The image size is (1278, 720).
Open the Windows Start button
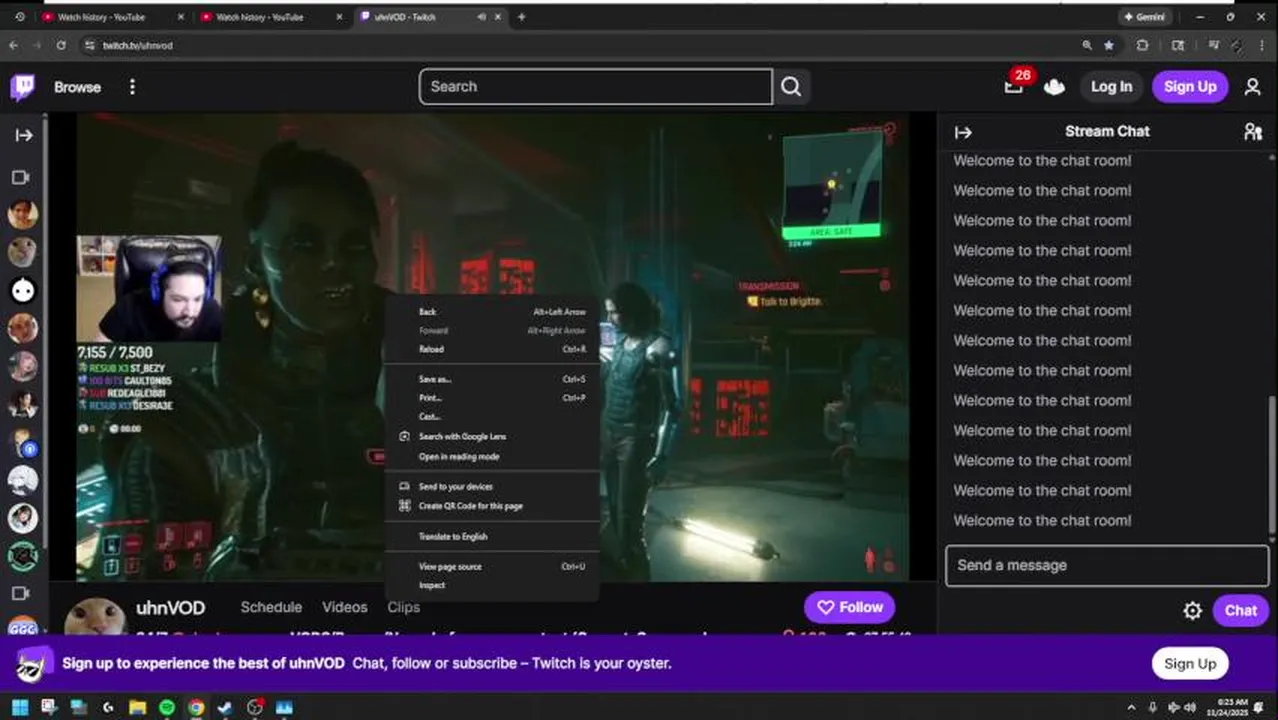pos(20,707)
